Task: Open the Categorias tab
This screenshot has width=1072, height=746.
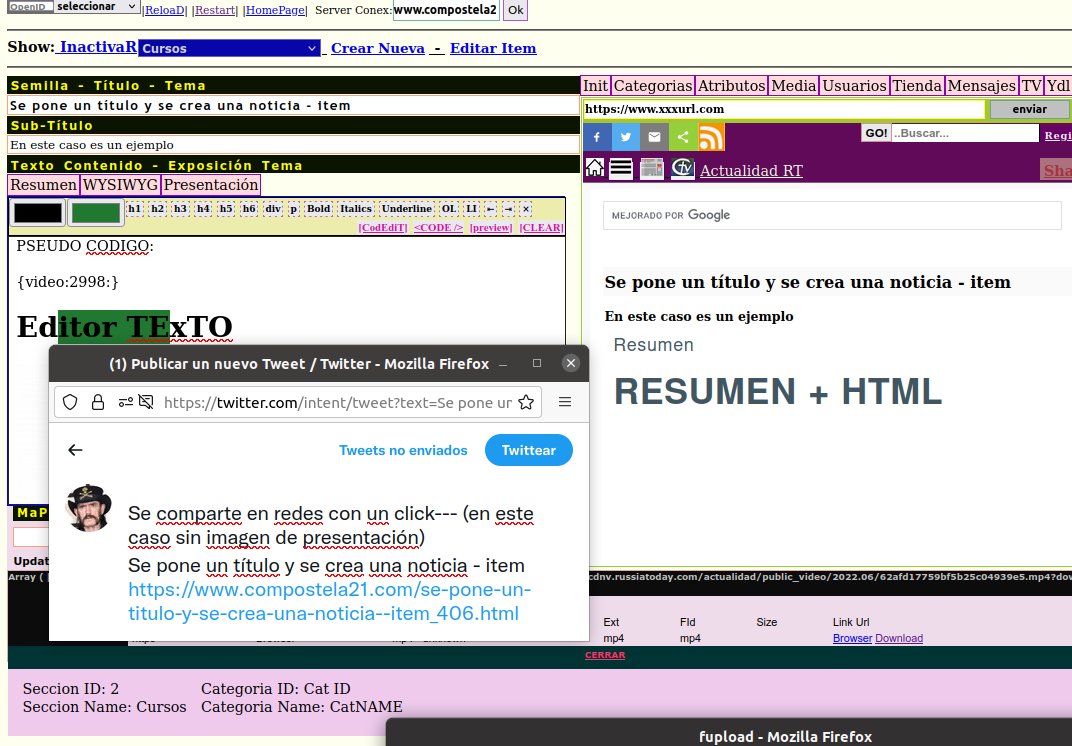Action: click(653, 85)
